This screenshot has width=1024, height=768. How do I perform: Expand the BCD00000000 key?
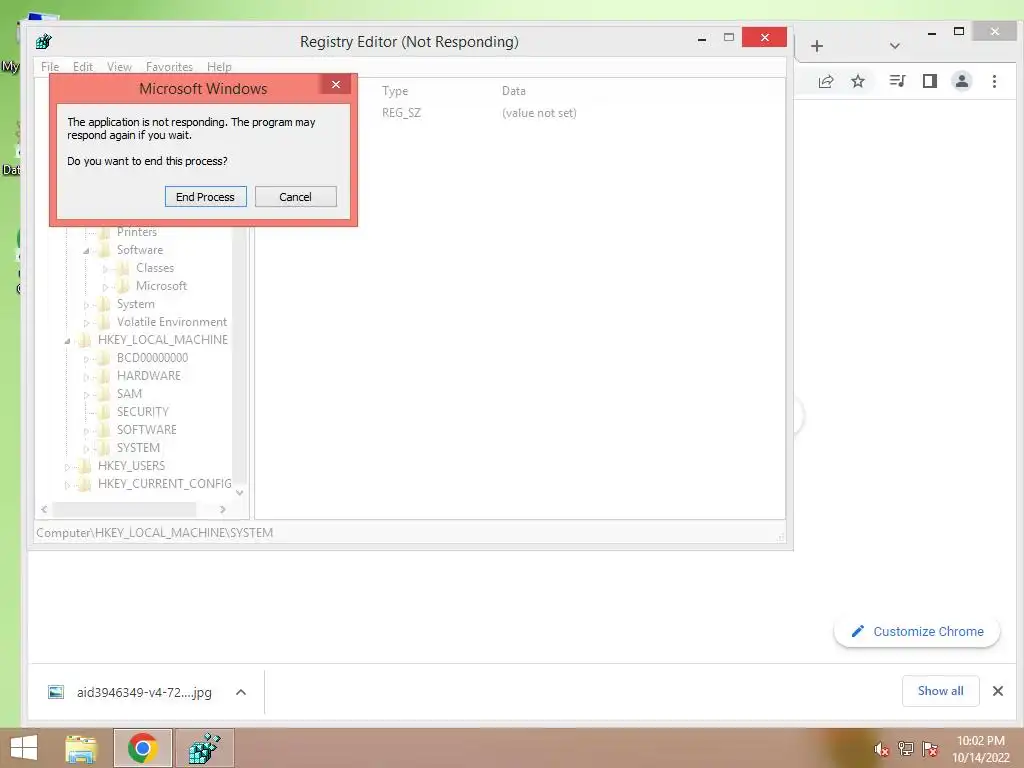click(86, 359)
